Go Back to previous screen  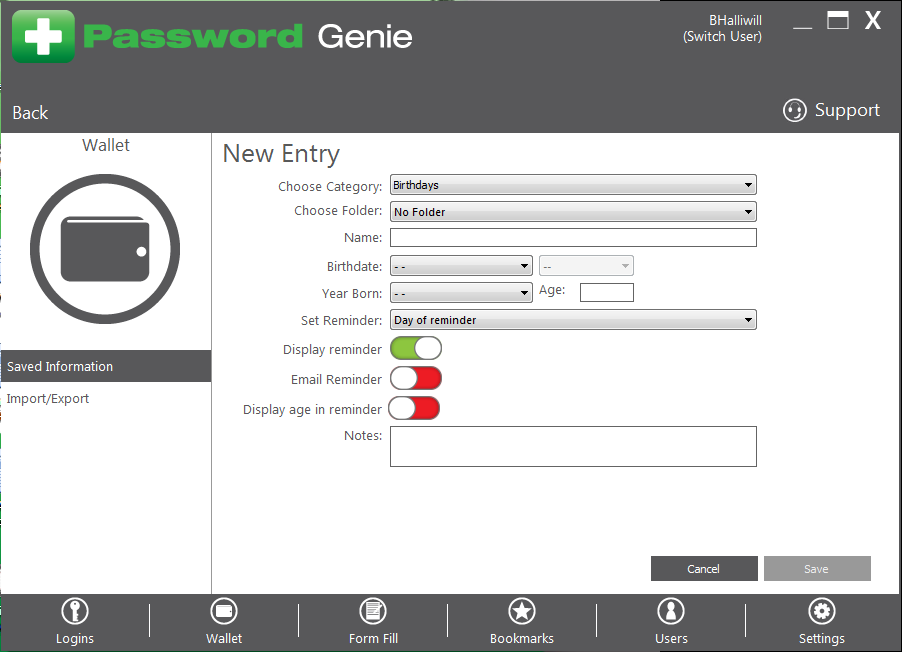pyautogui.click(x=30, y=113)
